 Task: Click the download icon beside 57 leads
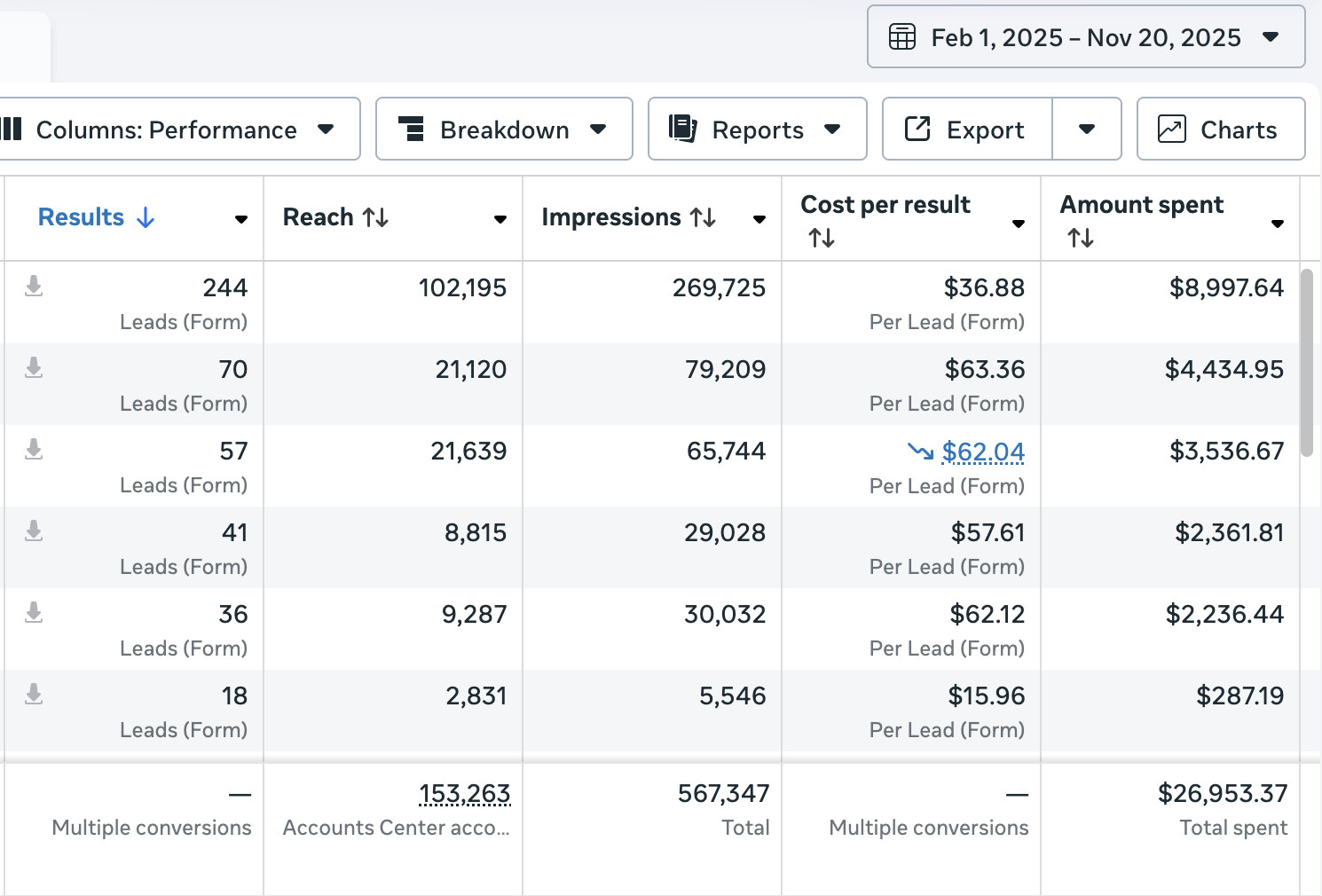point(34,449)
